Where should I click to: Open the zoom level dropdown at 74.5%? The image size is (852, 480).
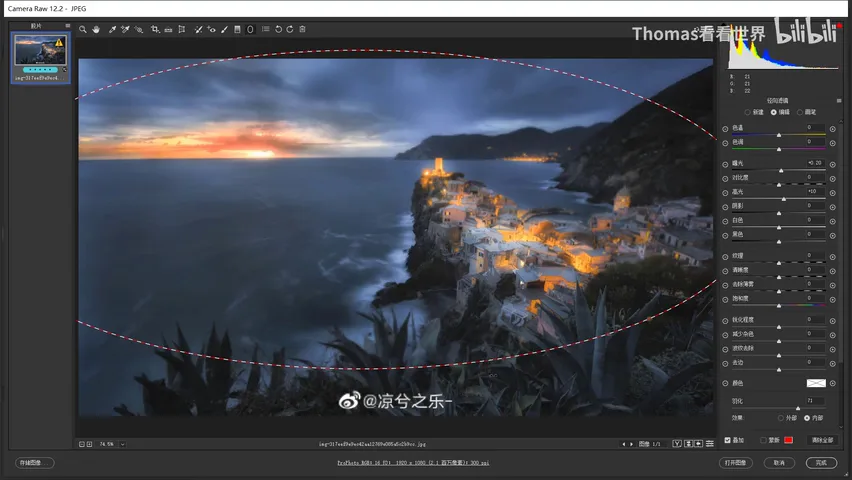[x=123, y=444]
